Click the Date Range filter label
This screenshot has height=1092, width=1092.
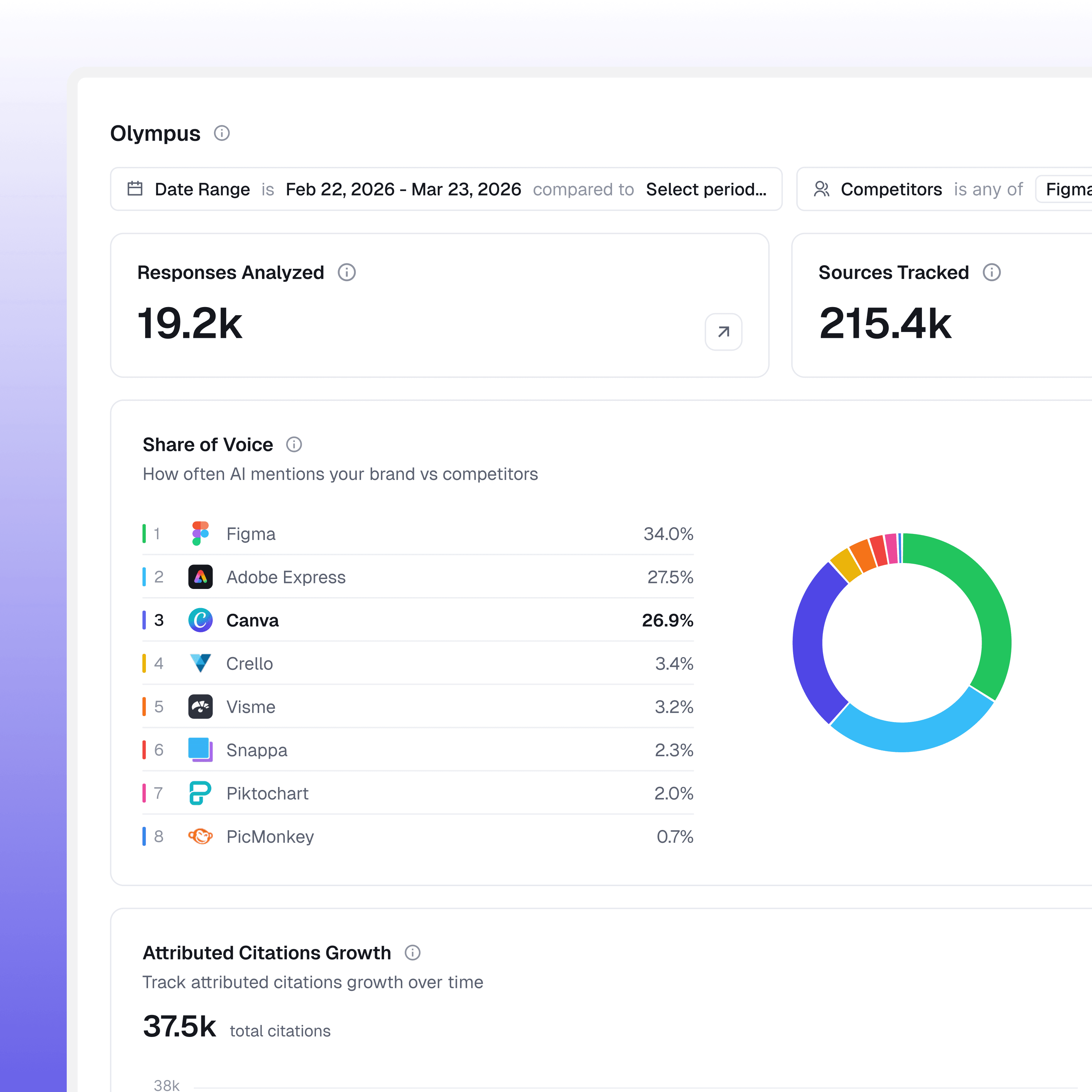pos(202,189)
